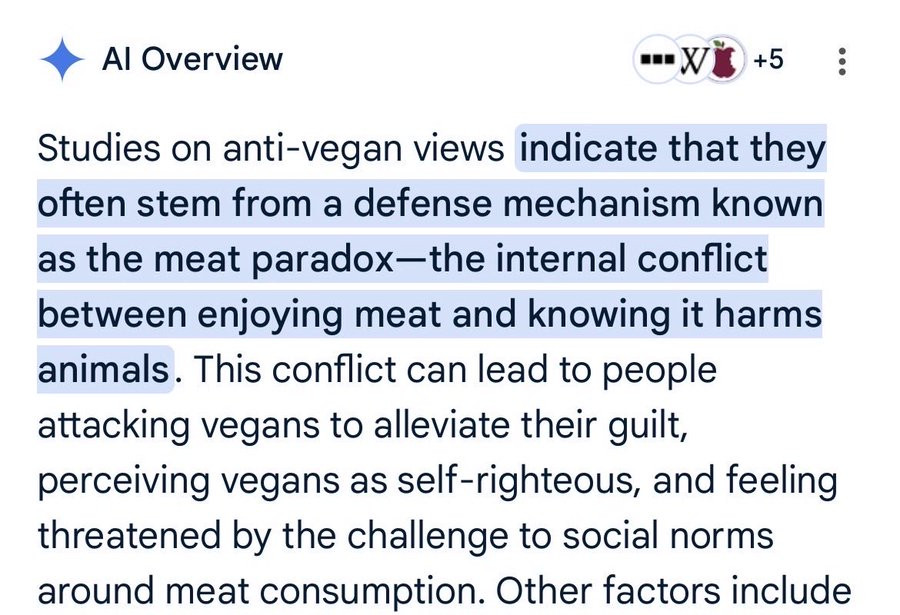Click the word "Studies" starting the paragraph
The image size is (900, 615).
click(96, 150)
